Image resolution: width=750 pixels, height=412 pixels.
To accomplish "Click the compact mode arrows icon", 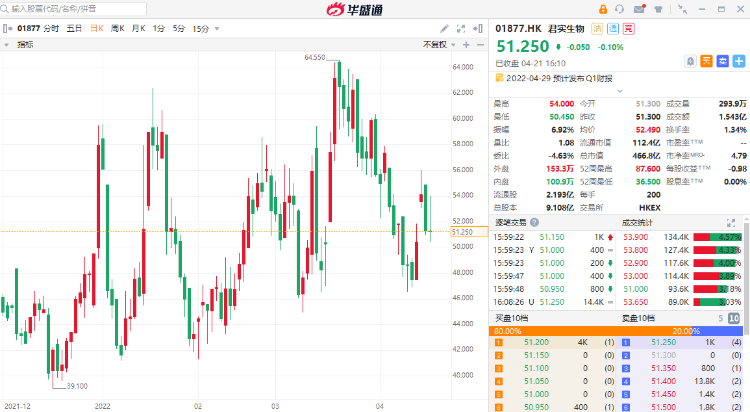I will click(683, 9).
